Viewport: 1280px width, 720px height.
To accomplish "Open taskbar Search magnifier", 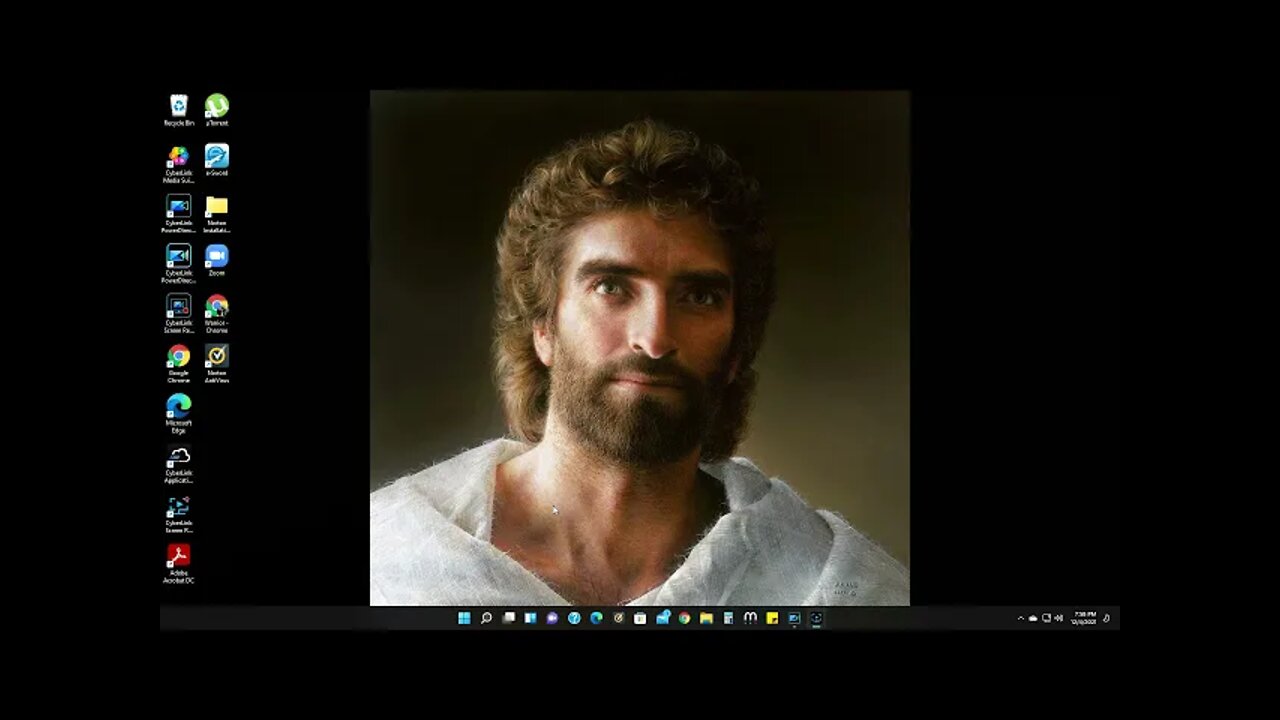I will (x=486, y=618).
